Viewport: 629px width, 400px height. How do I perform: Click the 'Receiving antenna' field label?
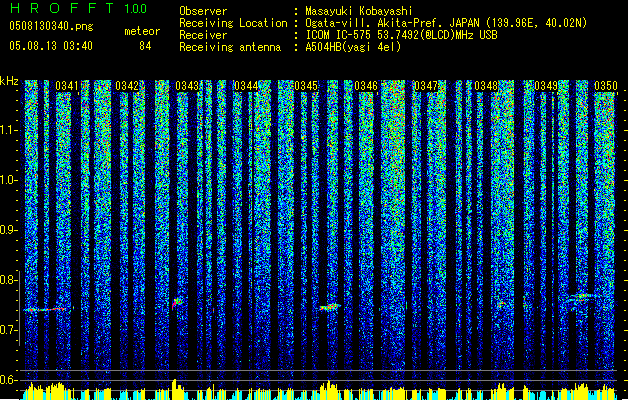pyautogui.click(x=230, y=47)
